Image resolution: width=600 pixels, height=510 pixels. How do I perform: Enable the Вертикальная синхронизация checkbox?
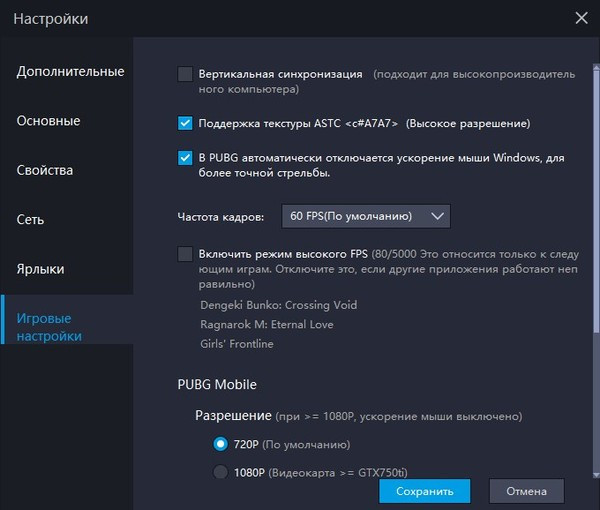click(185, 74)
